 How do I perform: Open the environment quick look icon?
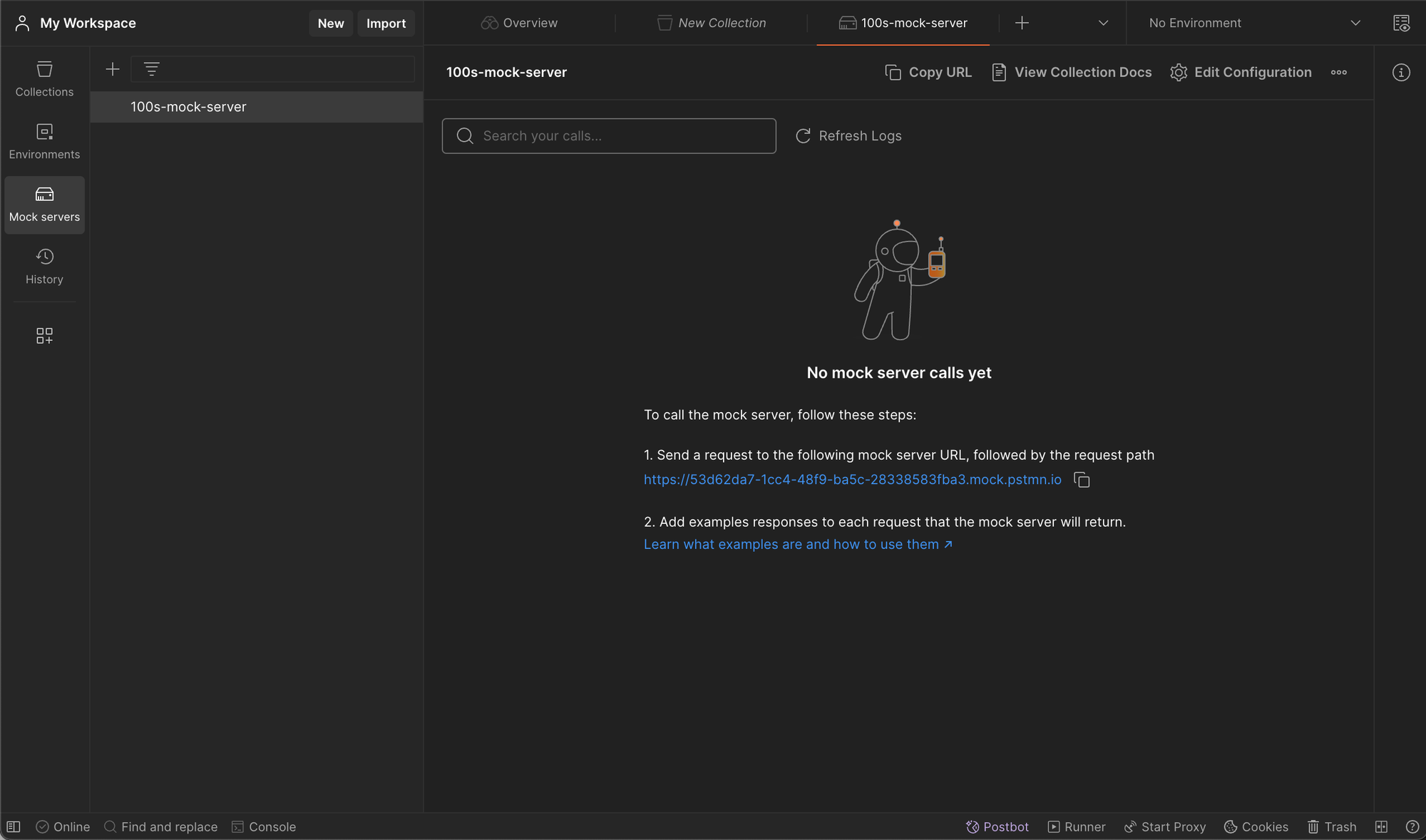[x=1401, y=23]
